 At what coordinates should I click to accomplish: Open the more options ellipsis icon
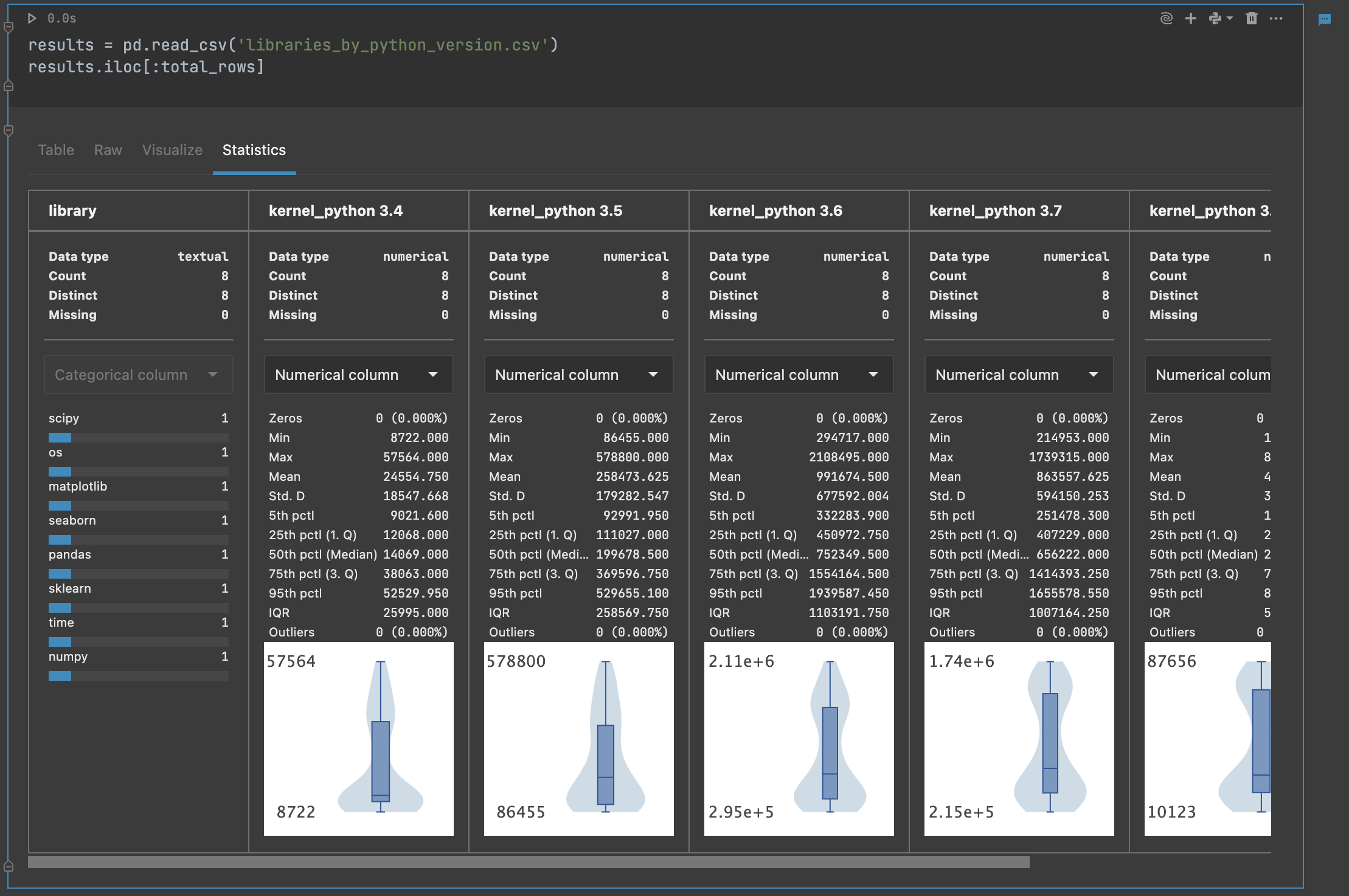[1276, 19]
